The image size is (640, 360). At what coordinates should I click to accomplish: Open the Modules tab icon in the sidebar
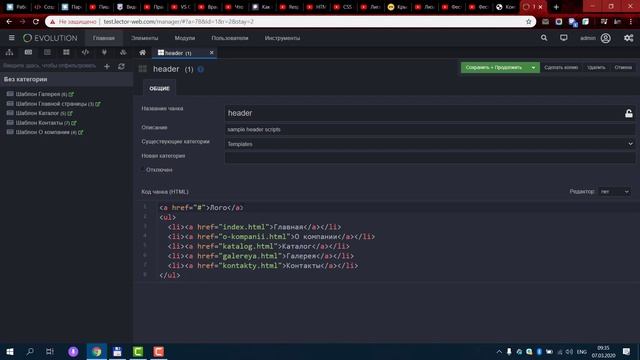pos(123,52)
